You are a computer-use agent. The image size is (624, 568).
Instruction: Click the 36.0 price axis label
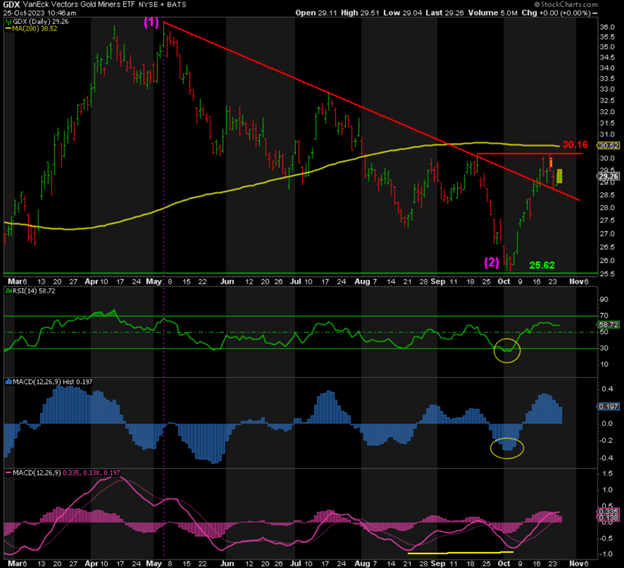pos(606,27)
